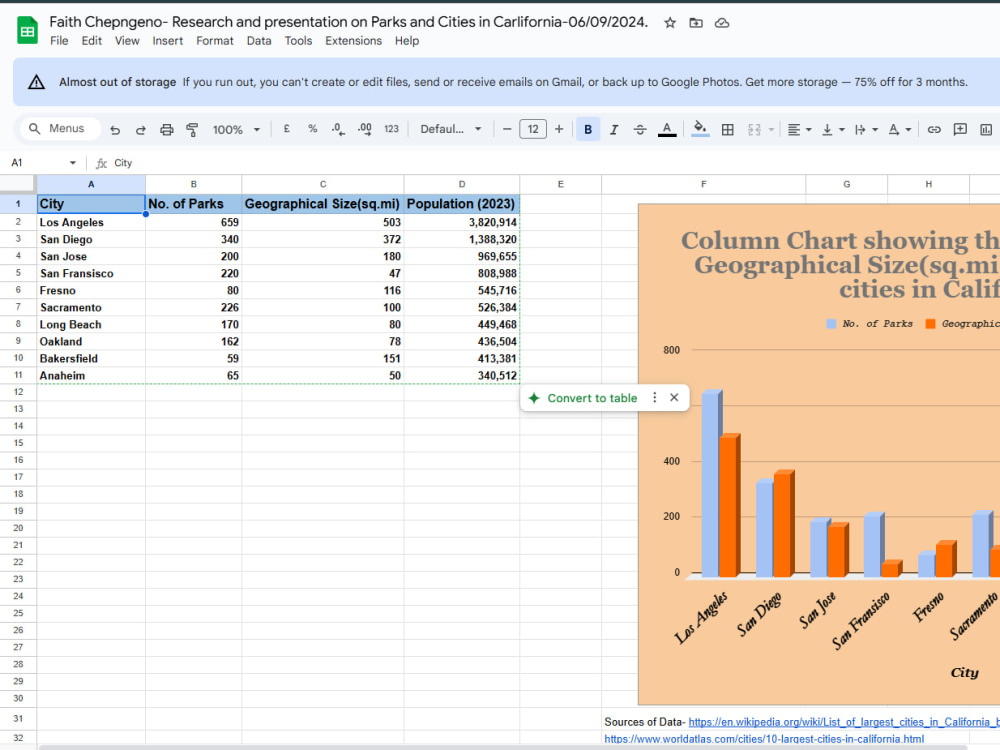The width and height of the screenshot is (1000, 750).
Task: Open the name box dropdown arrow
Action: (73, 163)
